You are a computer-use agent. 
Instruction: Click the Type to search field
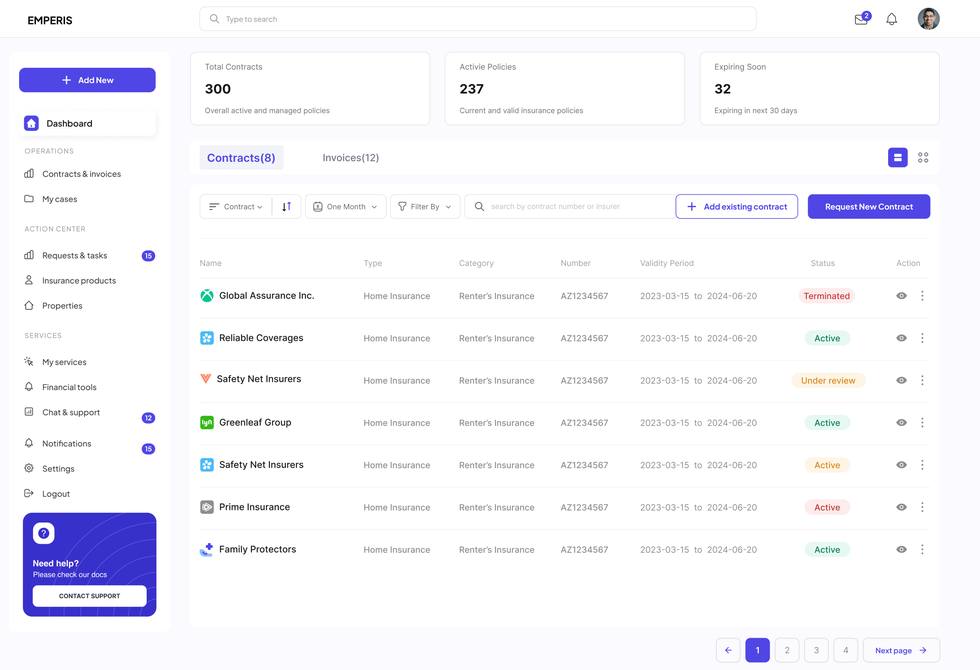pyautogui.click(x=478, y=19)
